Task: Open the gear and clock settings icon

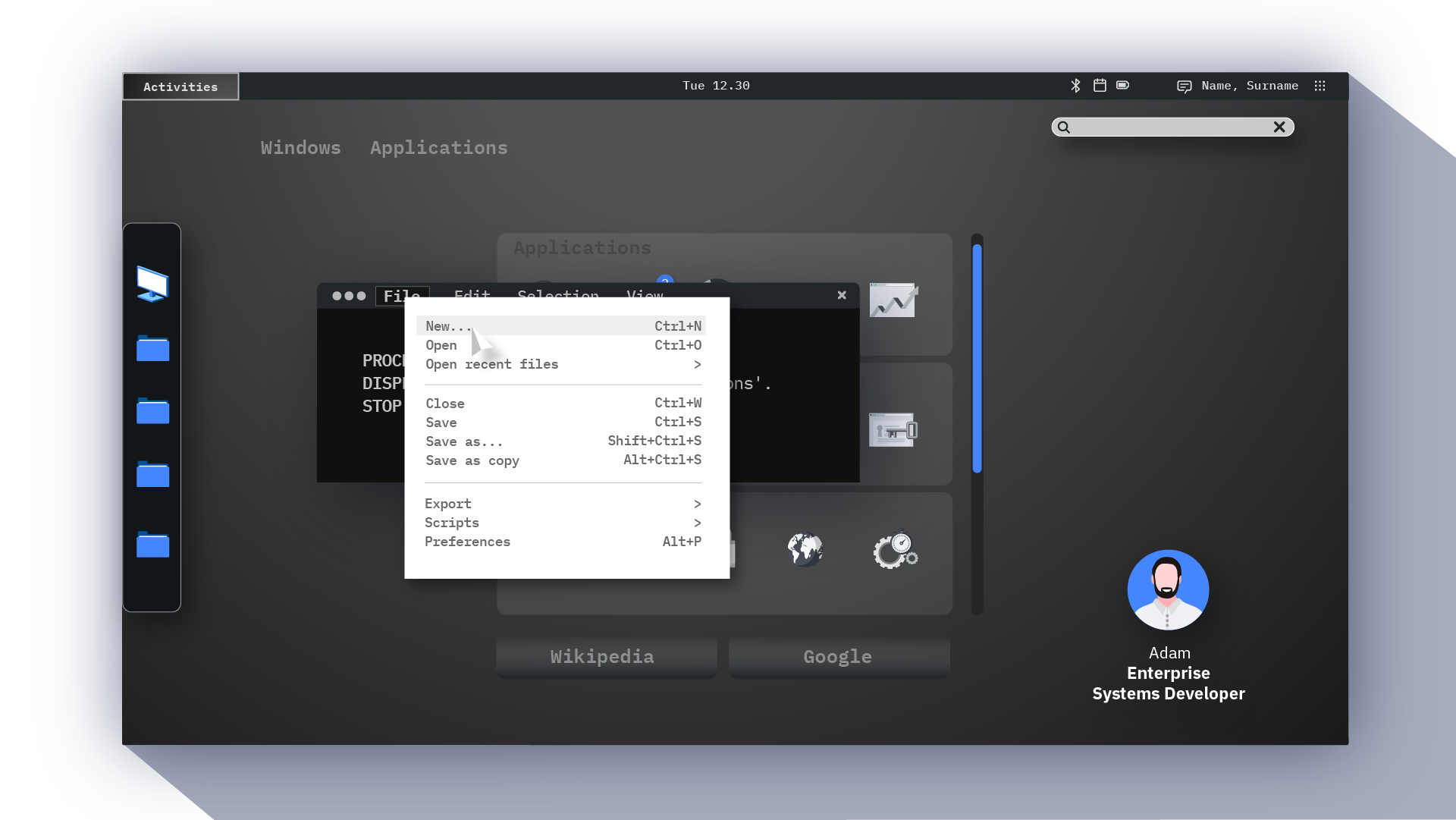Action: [x=895, y=550]
